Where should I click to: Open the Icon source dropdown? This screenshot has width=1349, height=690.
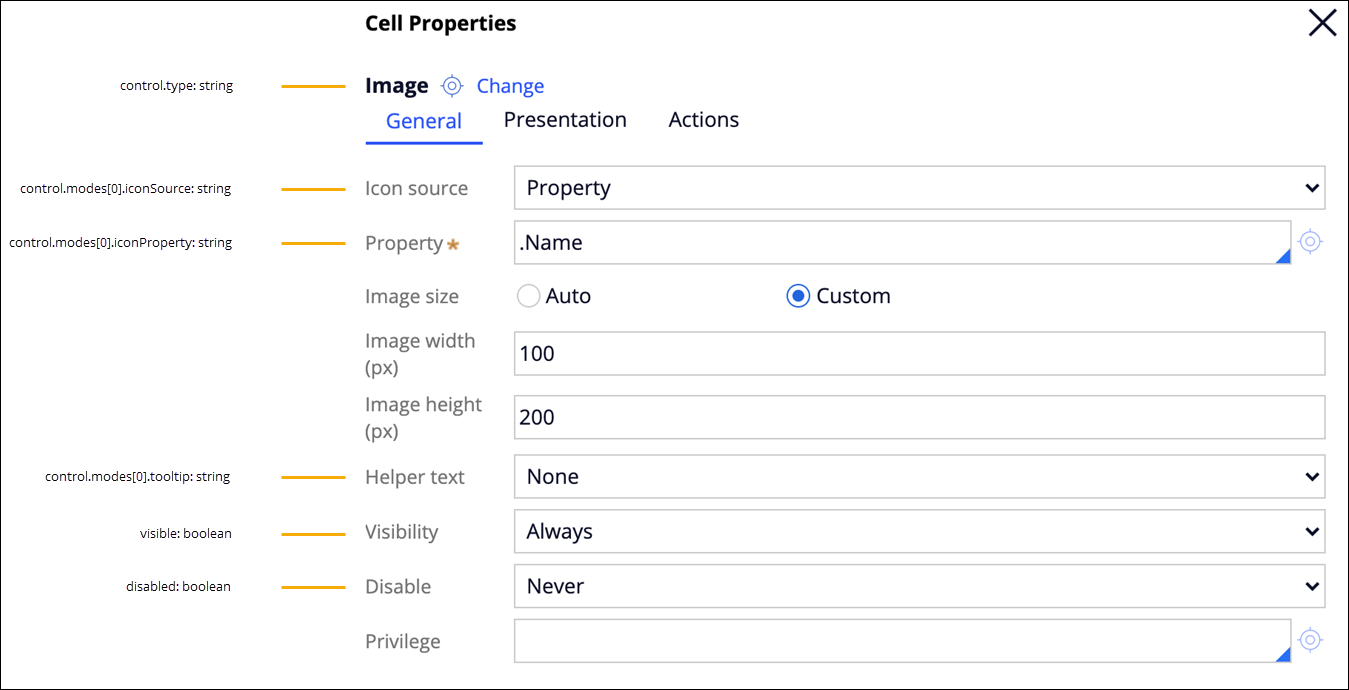click(919, 188)
